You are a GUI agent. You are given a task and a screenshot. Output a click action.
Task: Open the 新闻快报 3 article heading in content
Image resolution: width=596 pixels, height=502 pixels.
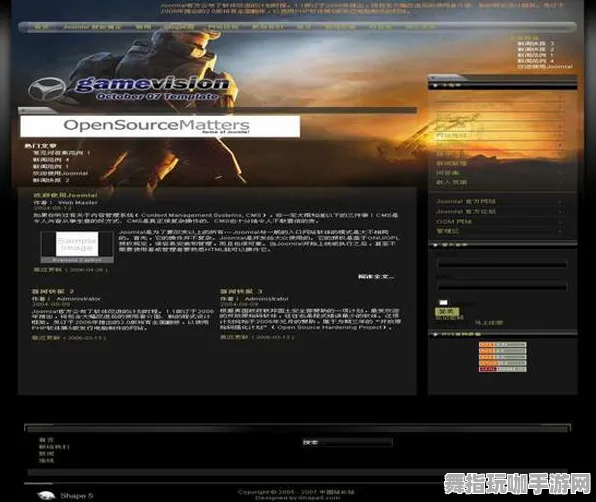pos(241,291)
